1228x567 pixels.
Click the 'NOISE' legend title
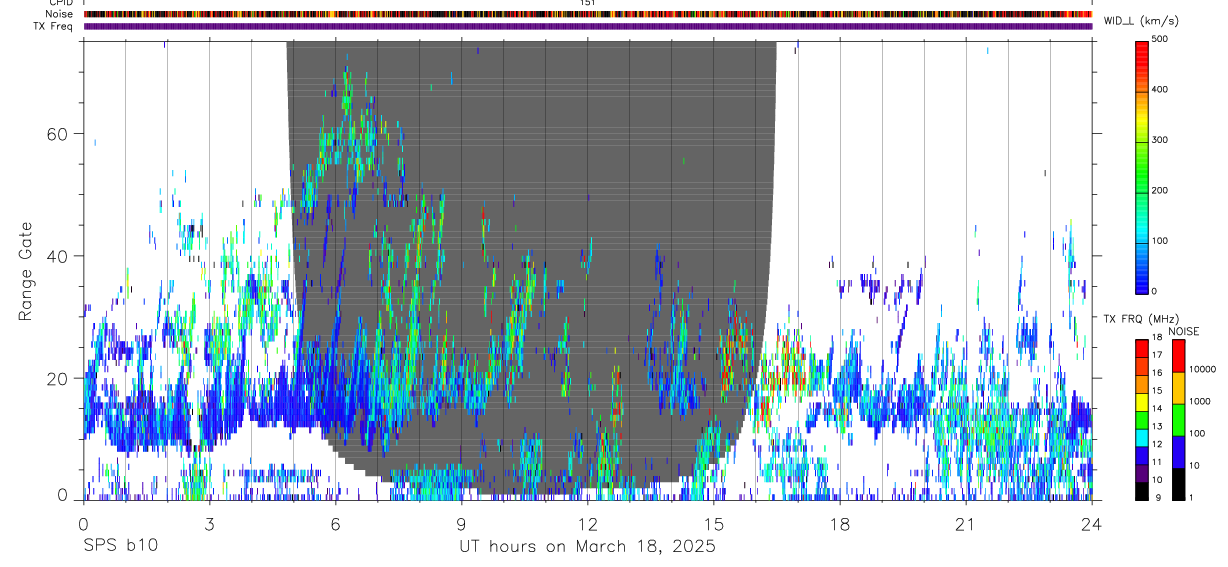click(1184, 331)
